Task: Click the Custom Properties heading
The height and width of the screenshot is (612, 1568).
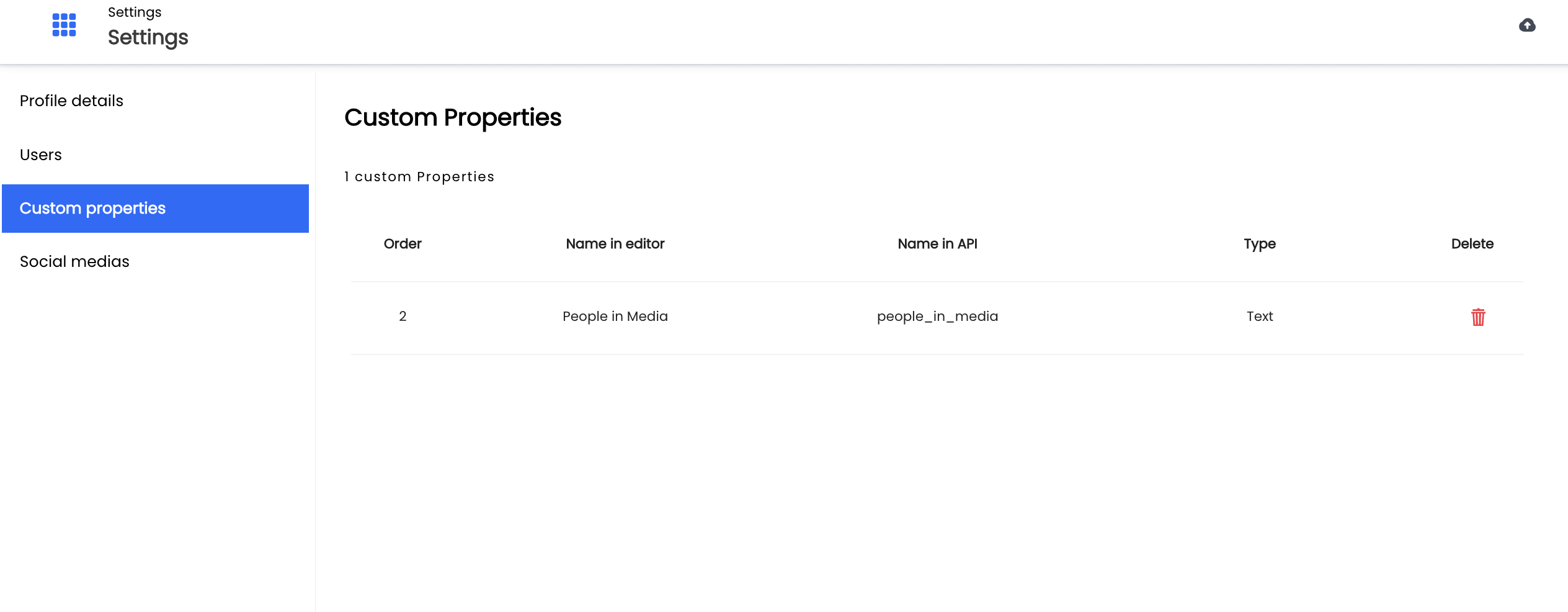Action: click(x=453, y=117)
